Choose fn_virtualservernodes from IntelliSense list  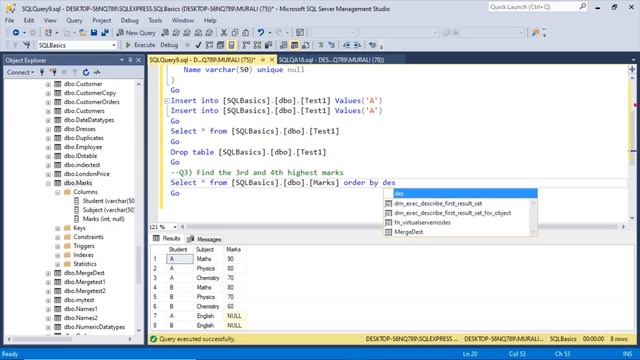click(x=422, y=222)
